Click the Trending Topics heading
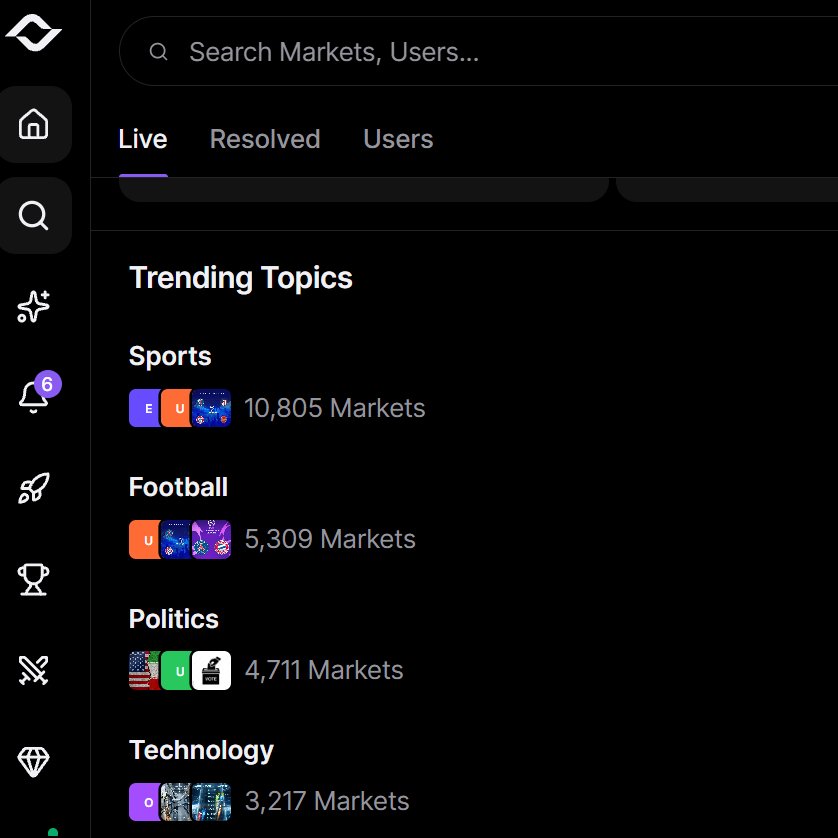 [241, 278]
